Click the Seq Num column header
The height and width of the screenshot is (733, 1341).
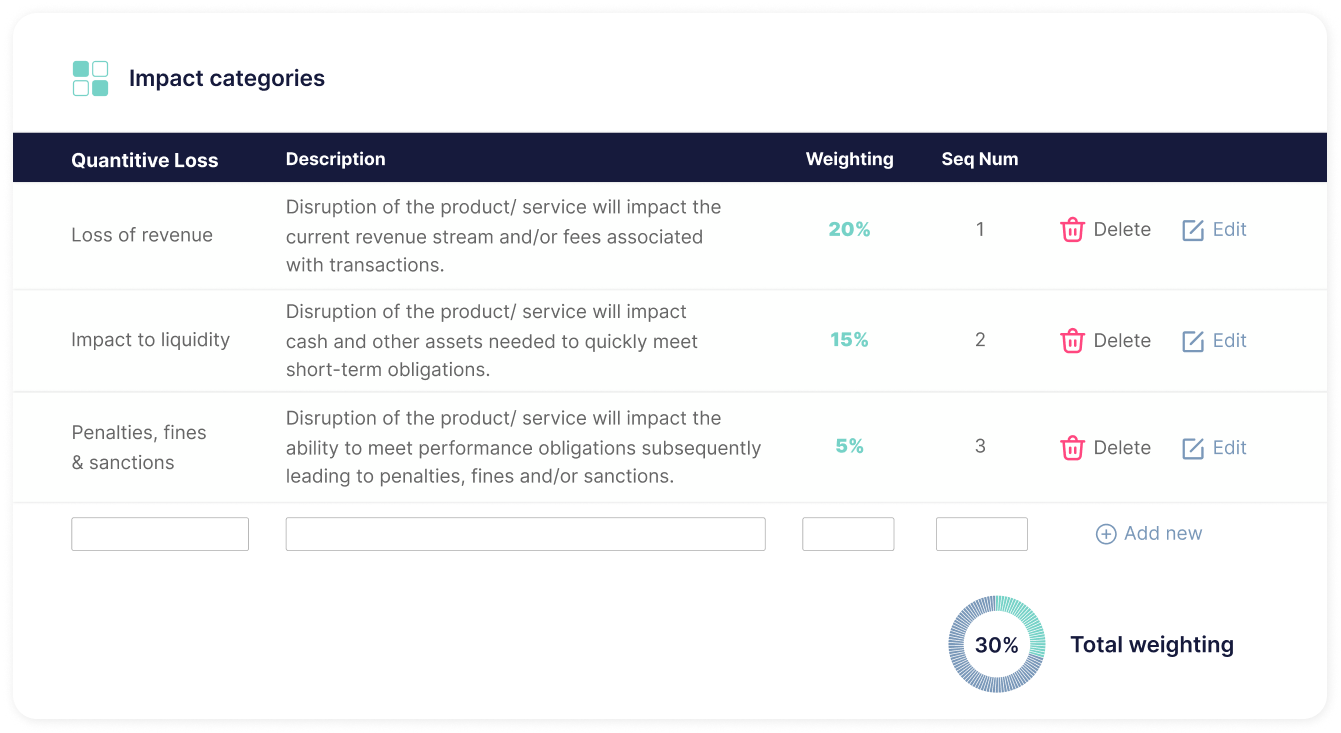(x=979, y=158)
